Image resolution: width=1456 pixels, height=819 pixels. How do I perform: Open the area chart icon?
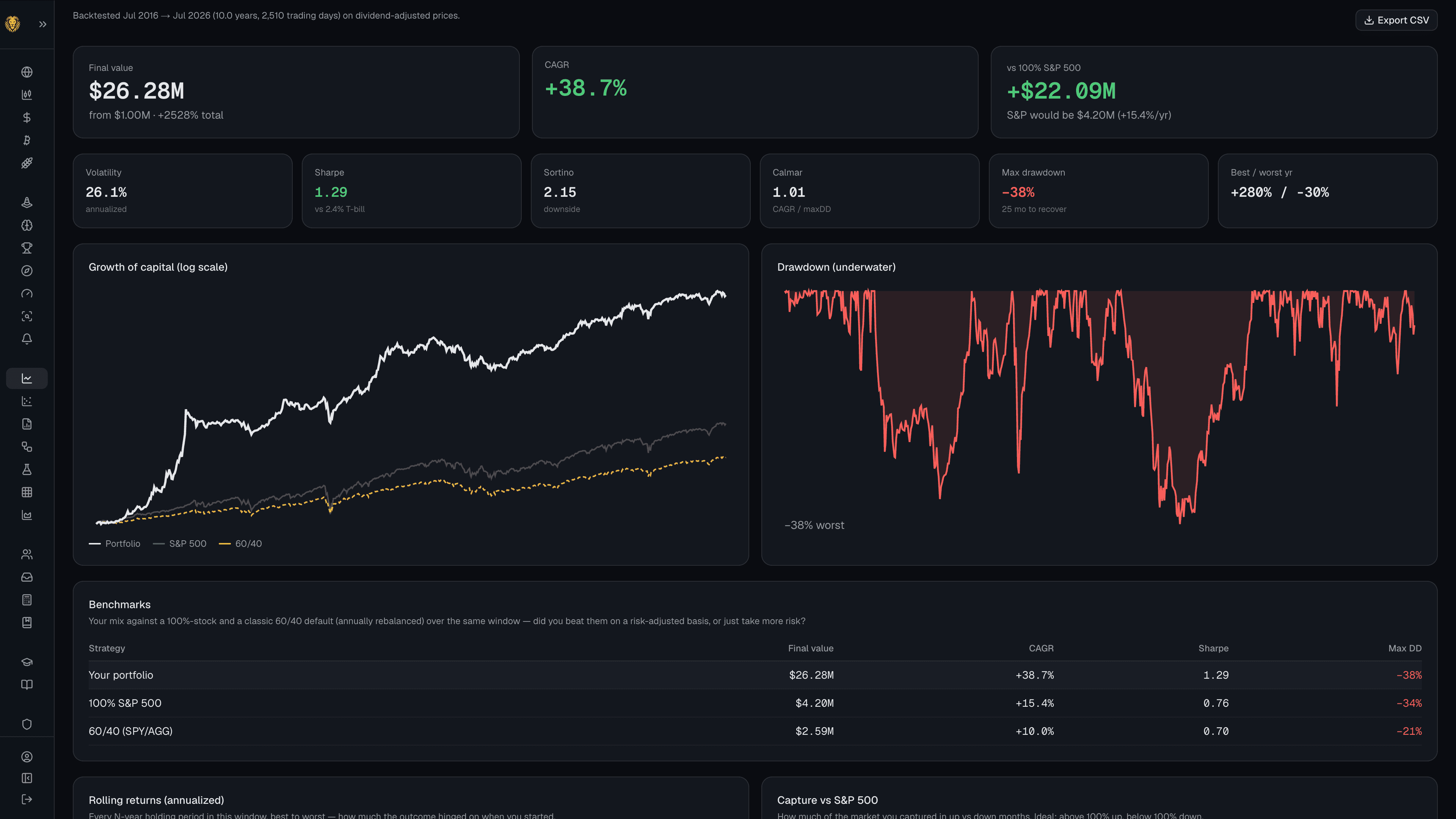[27, 515]
